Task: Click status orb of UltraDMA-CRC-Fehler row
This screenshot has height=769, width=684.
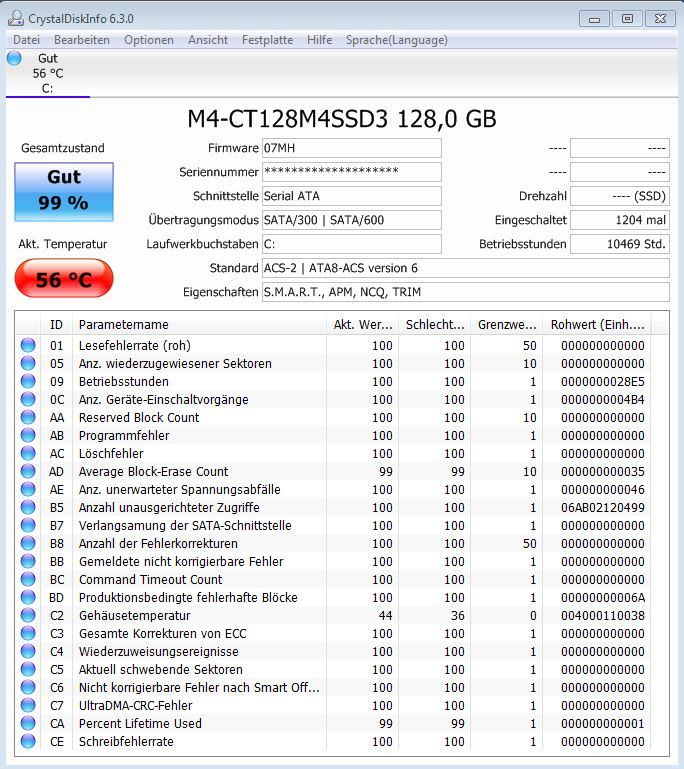Action: point(28,705)
